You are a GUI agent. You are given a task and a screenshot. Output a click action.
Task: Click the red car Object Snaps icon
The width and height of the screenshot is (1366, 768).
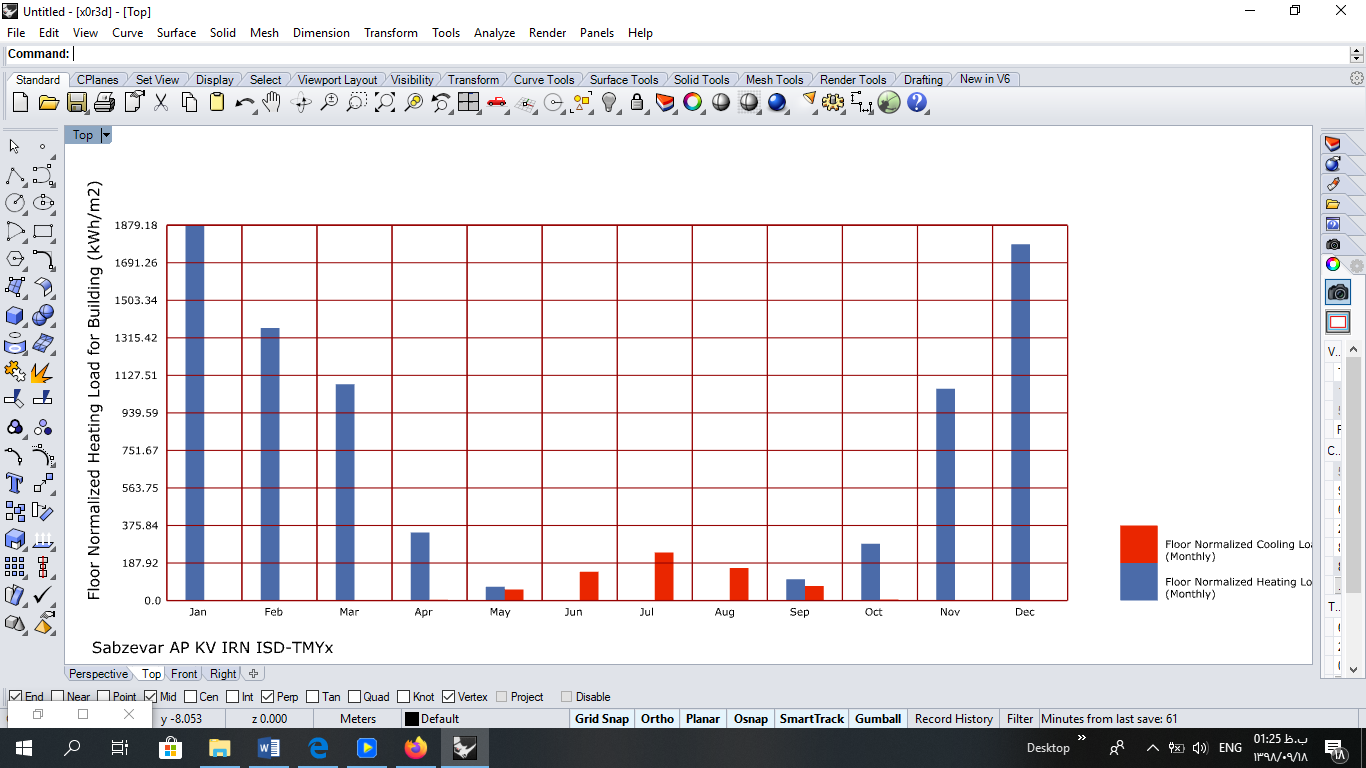pos(497,102)
